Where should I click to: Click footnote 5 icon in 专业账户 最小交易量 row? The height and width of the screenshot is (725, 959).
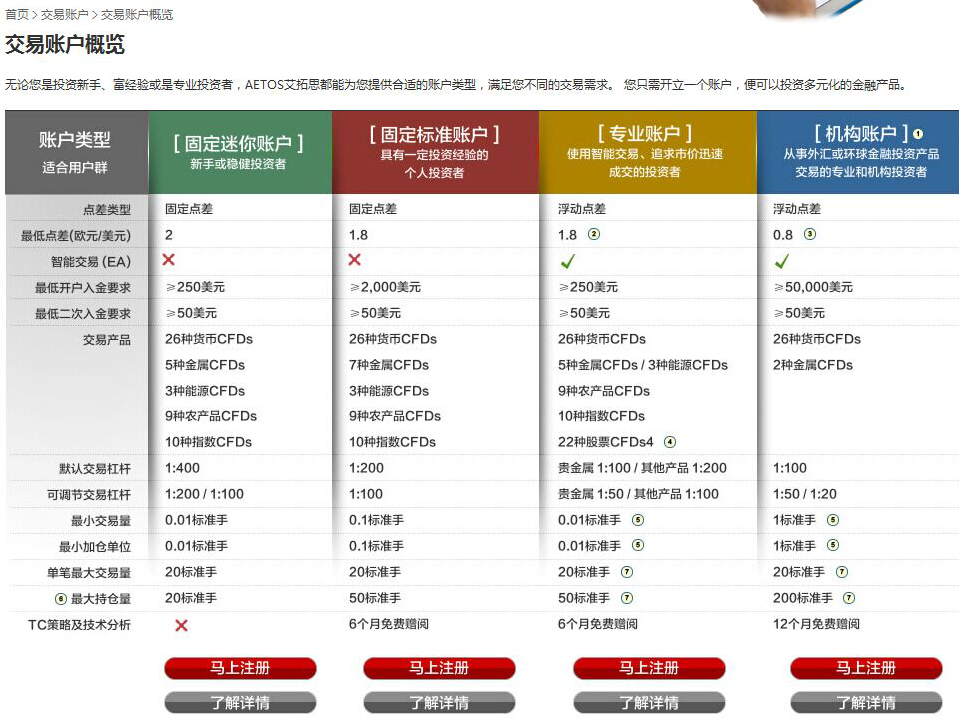(x=638, y=520)
